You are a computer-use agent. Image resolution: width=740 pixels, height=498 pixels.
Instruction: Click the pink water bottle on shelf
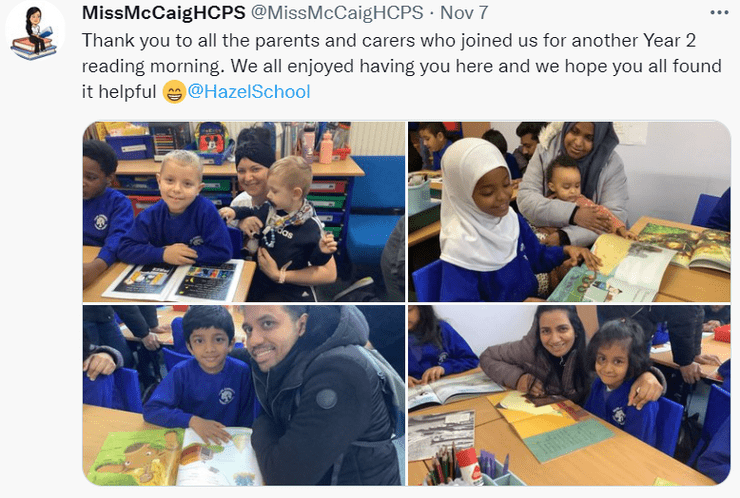326,147
